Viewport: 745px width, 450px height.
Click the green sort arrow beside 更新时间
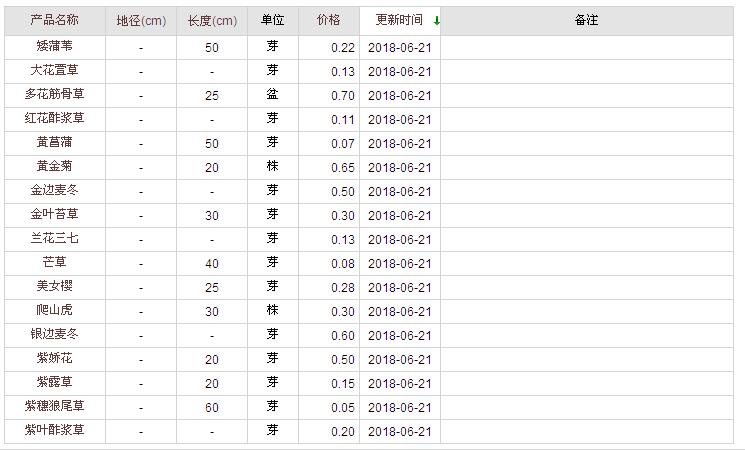[437, 20]
